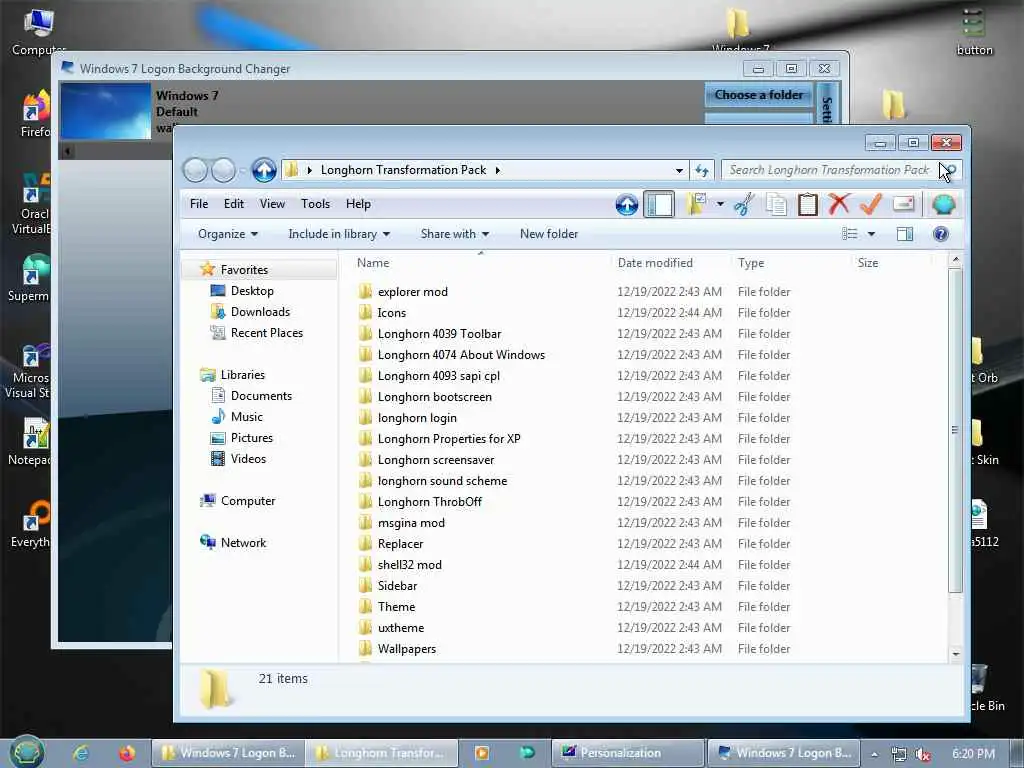
Task: Expand the Longhorn Transformation Pack breadcrumb arrow
Action: (x=498, y=170)
